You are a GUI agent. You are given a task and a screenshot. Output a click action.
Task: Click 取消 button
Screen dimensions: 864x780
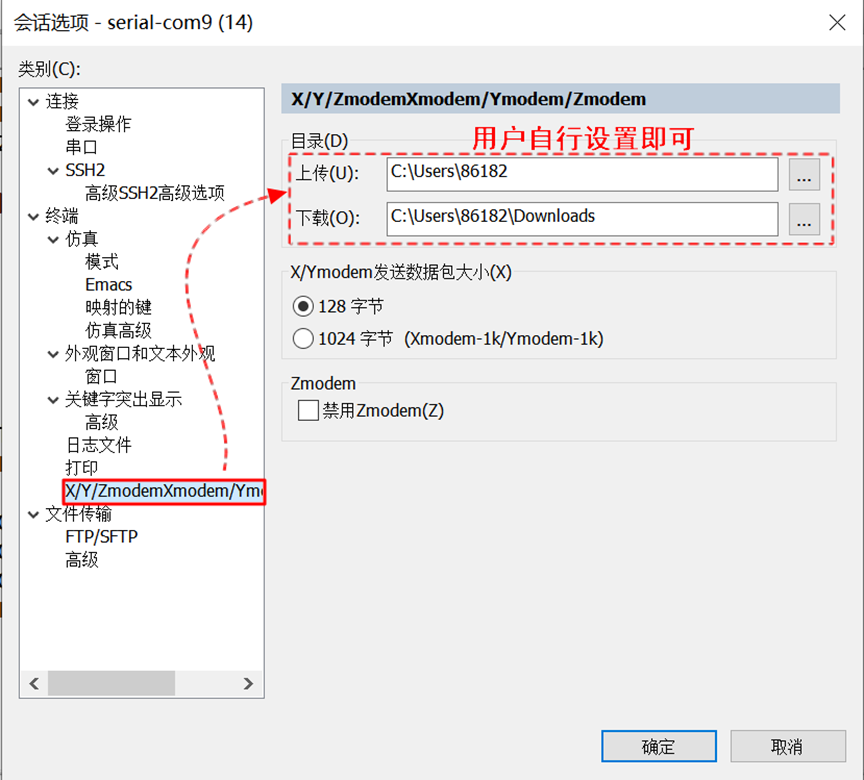pyautogui.click(x=787, y=746)
